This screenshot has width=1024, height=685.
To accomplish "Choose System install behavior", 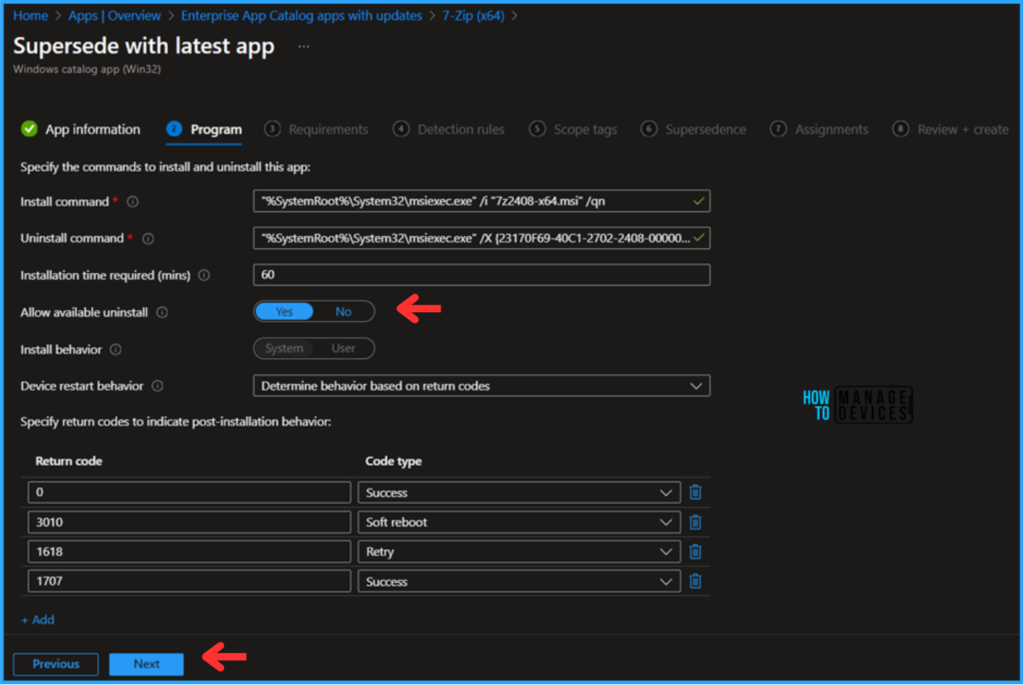I will 284,349.
